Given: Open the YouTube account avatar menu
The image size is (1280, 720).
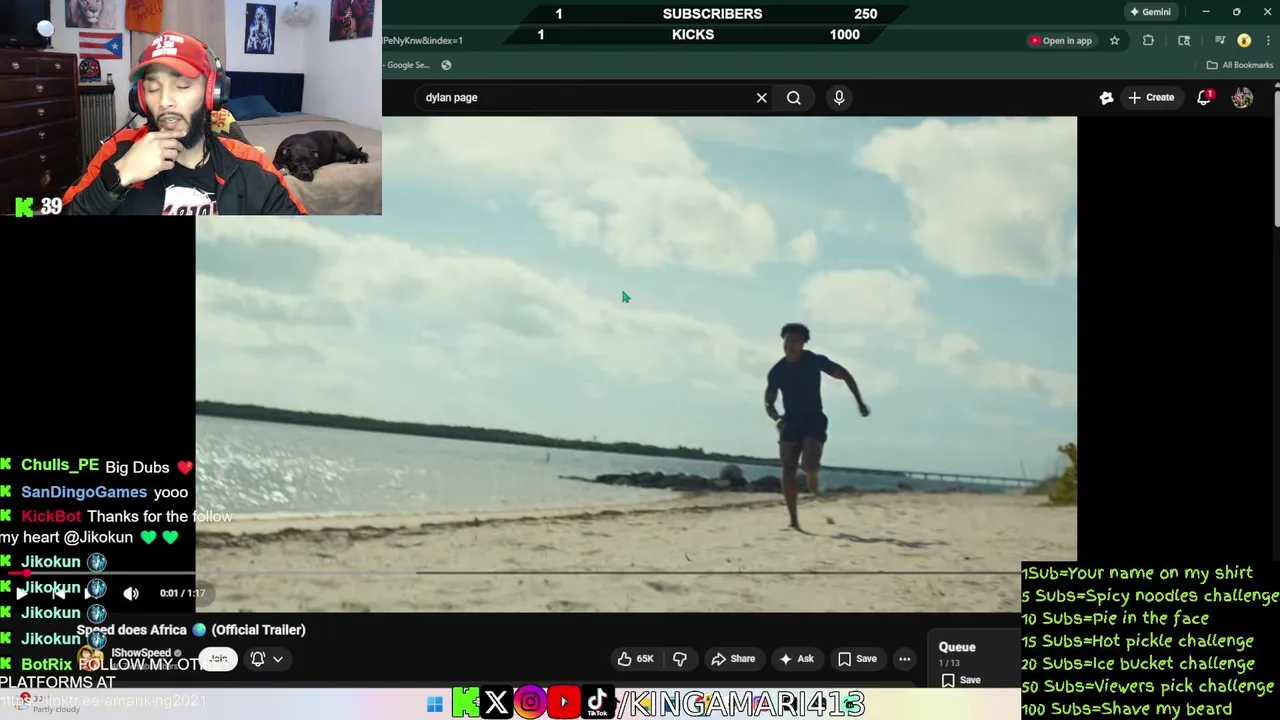Looking at the screenshot, I should tap(1242, 97).
